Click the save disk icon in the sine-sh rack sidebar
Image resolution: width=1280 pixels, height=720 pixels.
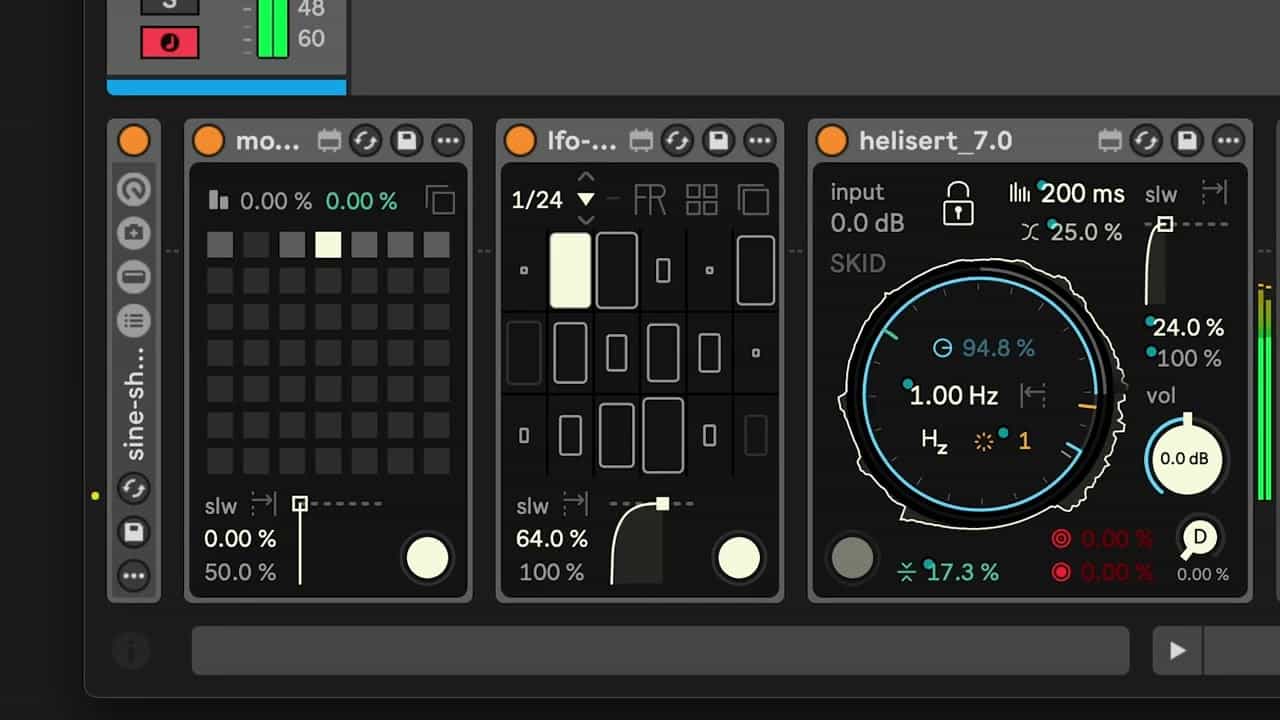point(134,532)
